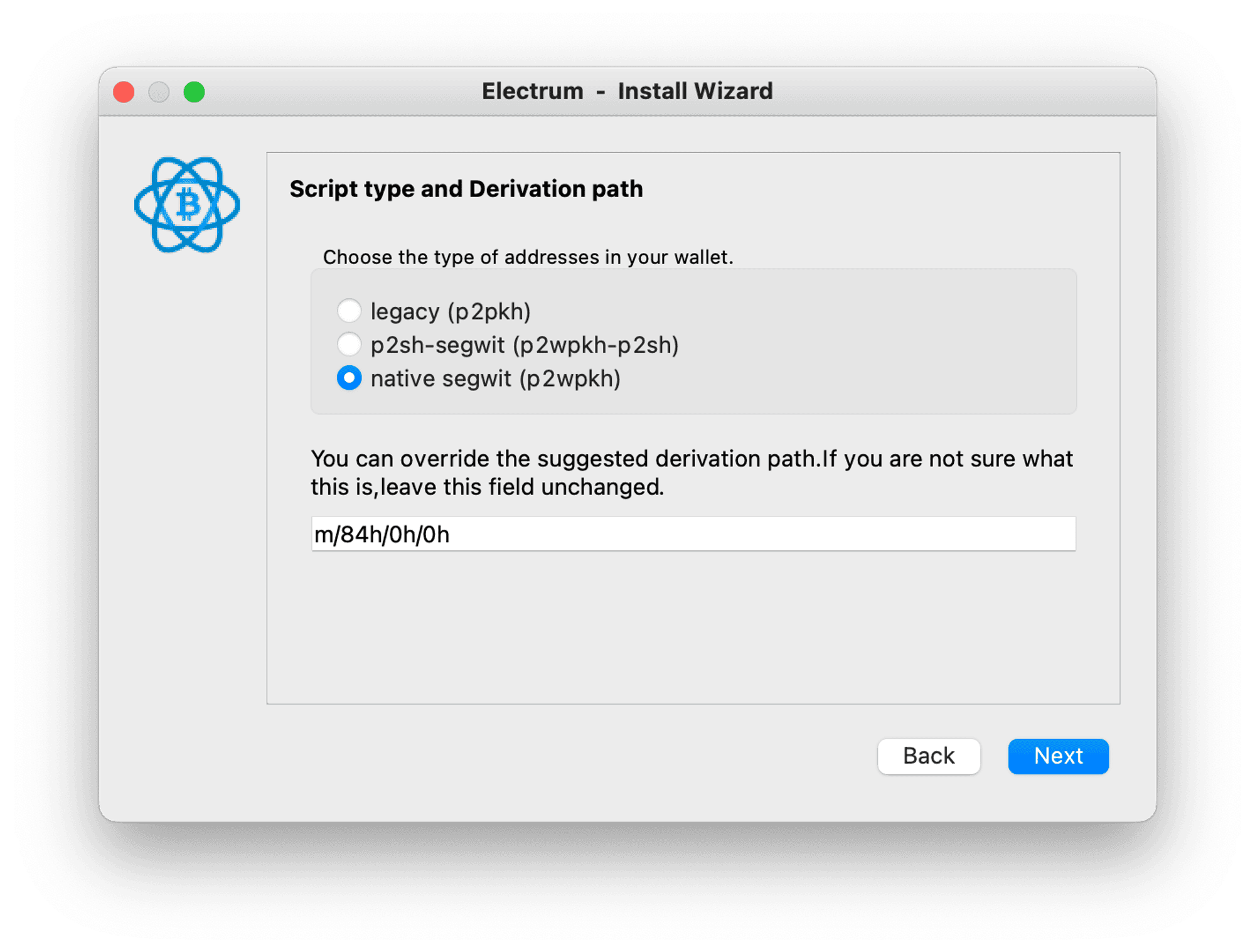Click the override derivation path description text
The image size is (1255, 952).
(692, 473)
